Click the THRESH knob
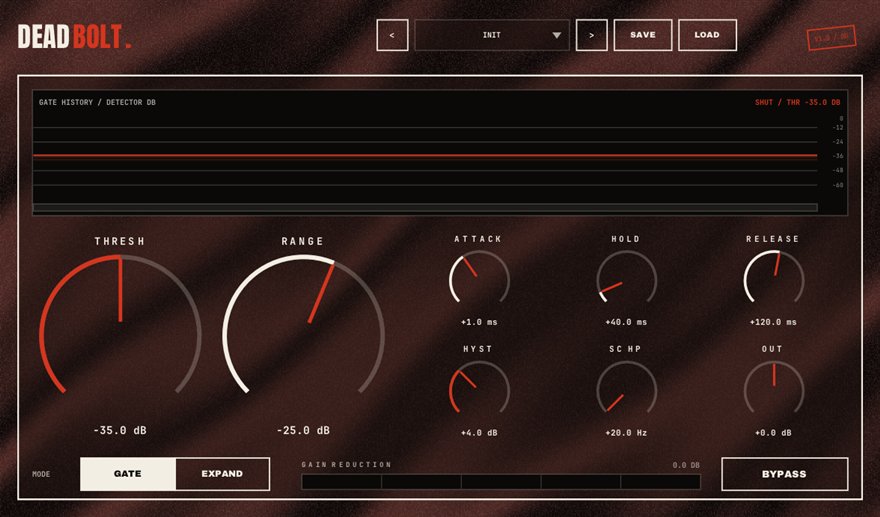The height and width of the screenshot is (517, 880). pos(120,322)
